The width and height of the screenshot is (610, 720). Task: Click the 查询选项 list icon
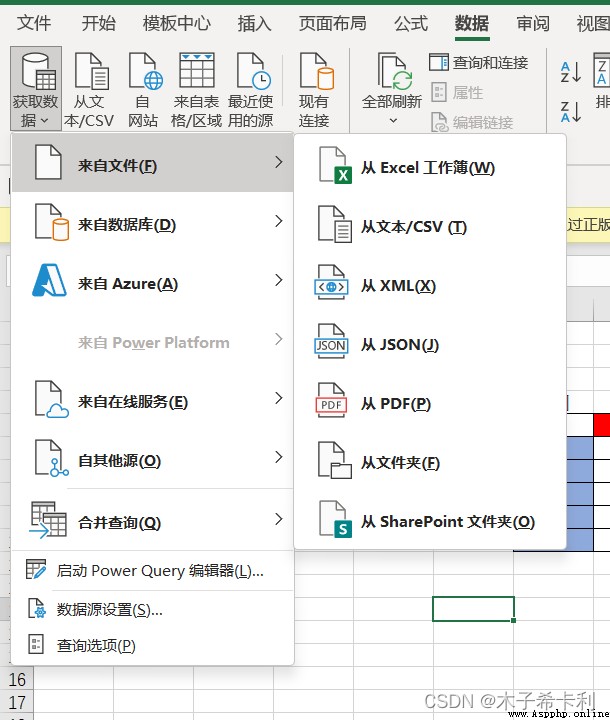point(36,644)
